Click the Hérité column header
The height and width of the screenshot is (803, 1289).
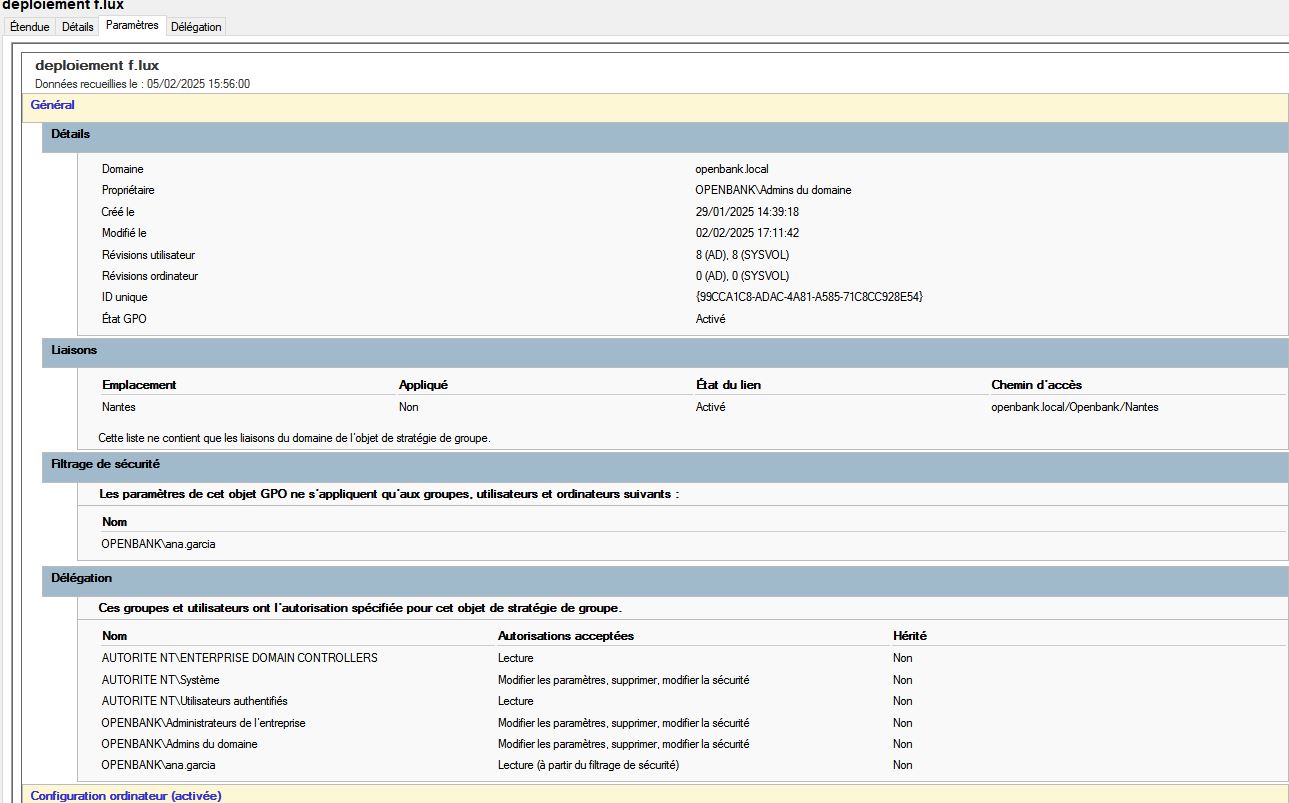pyautogui.click(x=910, y=636)
